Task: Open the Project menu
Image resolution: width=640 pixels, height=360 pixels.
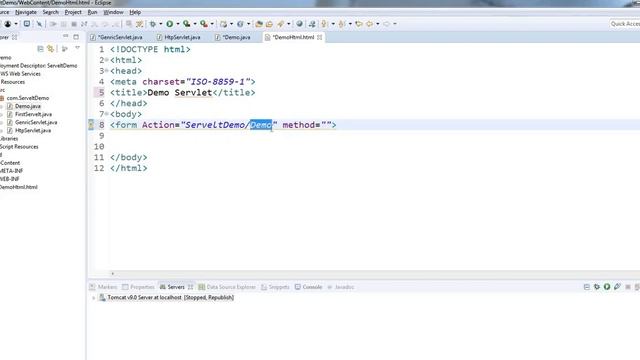Action: [x=73, y=12]
